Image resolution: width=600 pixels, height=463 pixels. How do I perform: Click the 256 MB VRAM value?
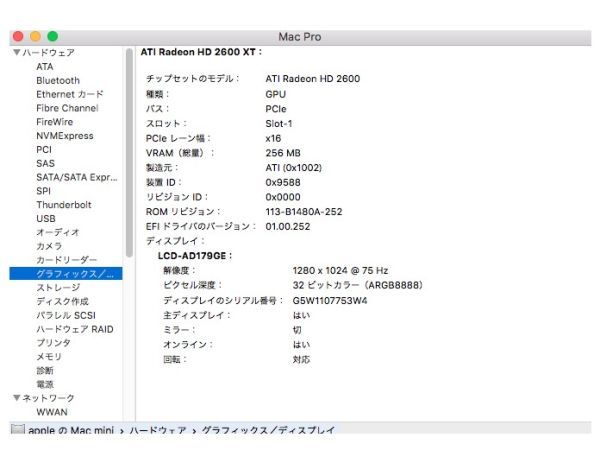pos(283,153)
